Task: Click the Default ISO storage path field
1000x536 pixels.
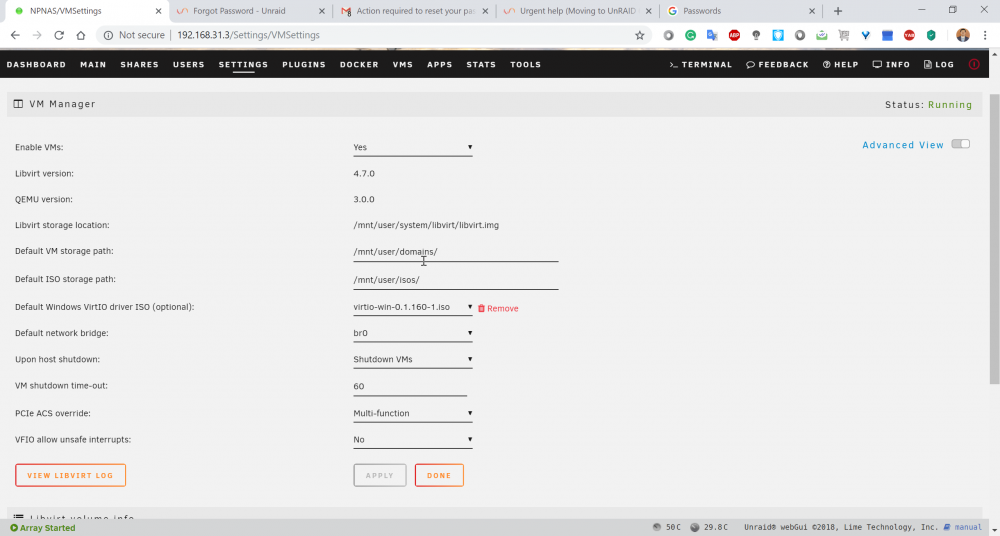Action: (456, 280)
